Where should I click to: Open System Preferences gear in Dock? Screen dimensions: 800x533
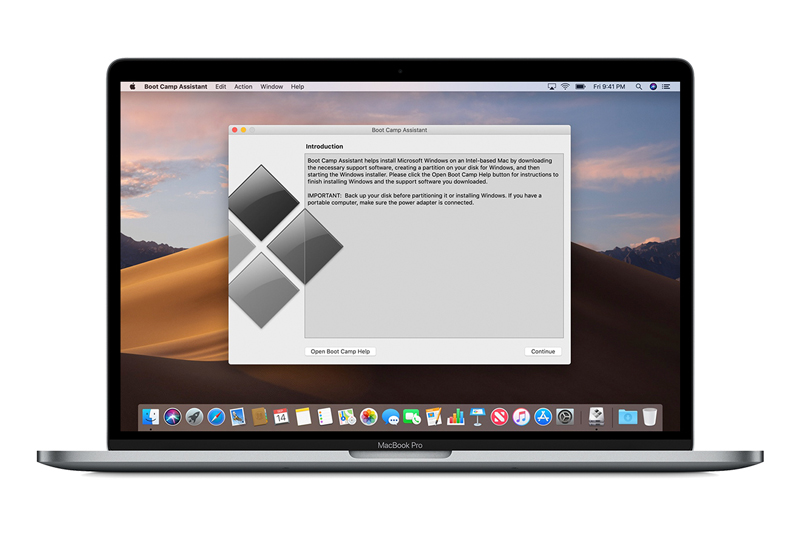565,417
